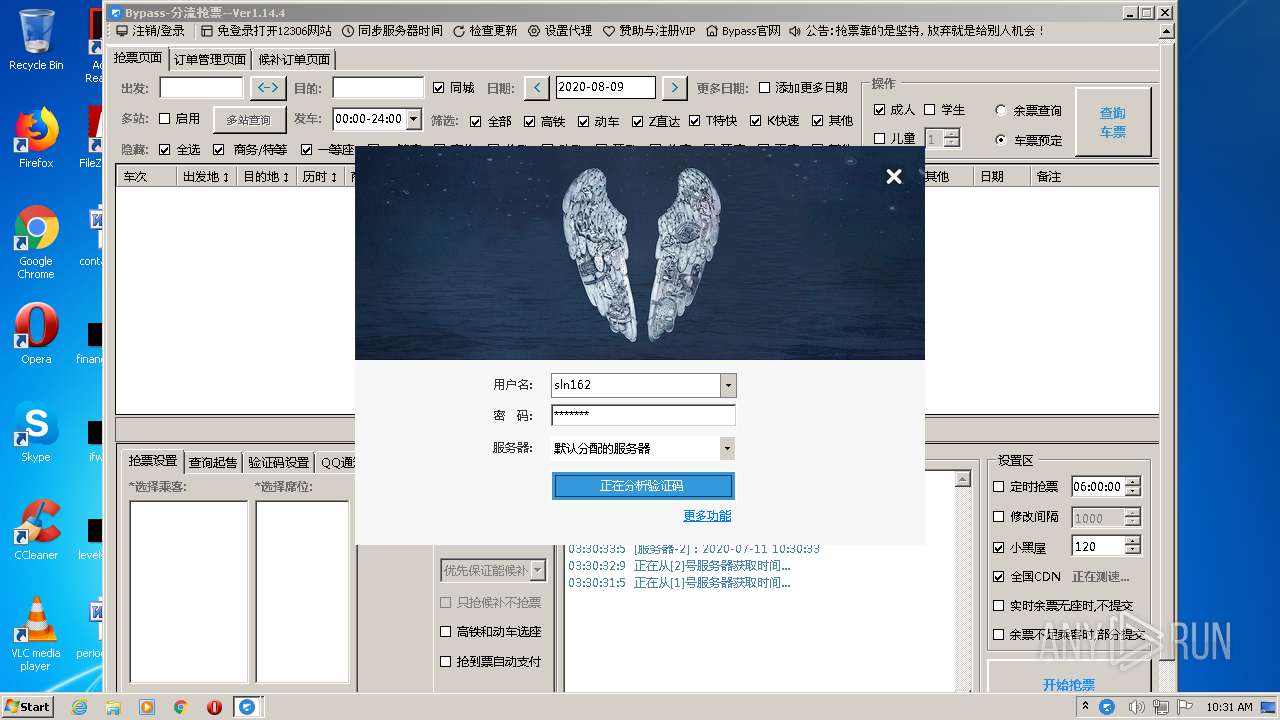Open VLC media player desktop shortcut
This screenshot has width=1280, height=720.
tap(36, 634)
